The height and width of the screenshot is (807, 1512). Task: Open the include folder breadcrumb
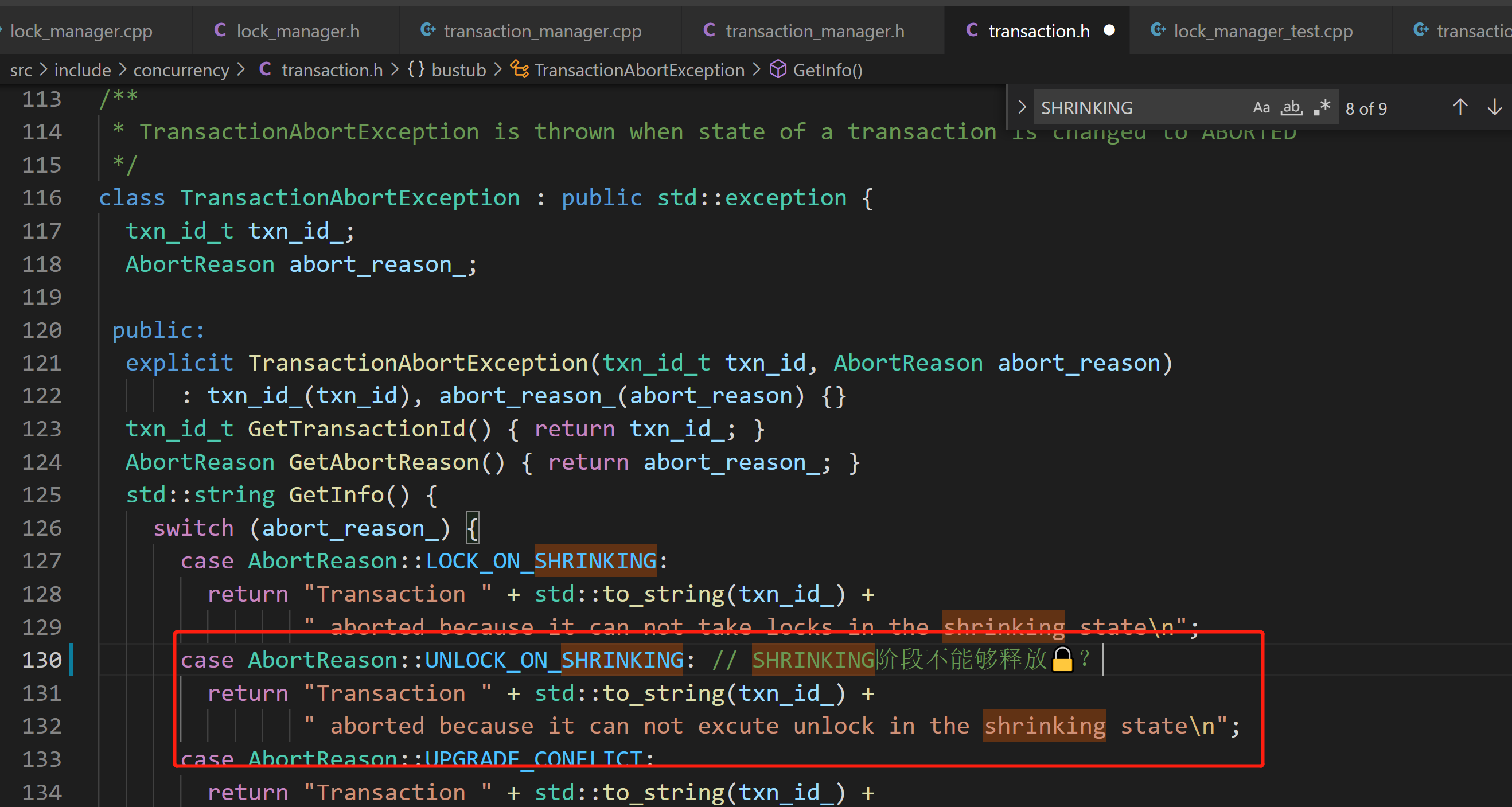click(82, 70)
